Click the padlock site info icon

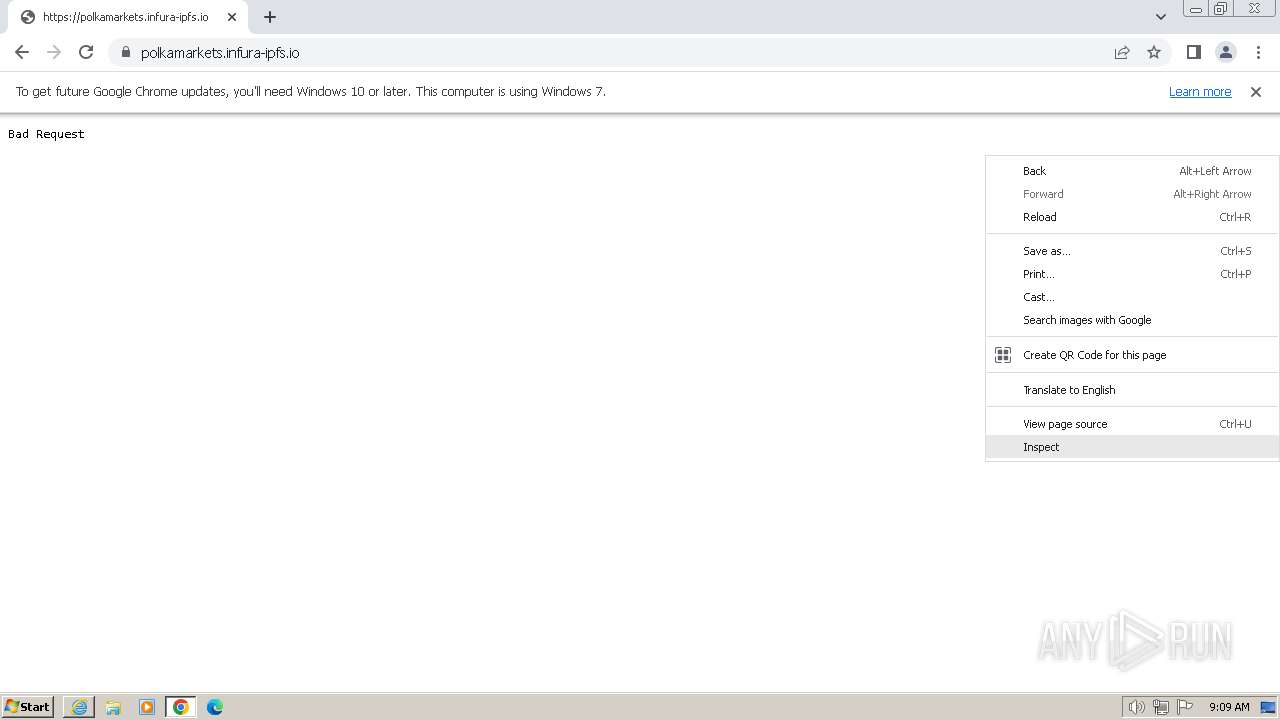125,52
